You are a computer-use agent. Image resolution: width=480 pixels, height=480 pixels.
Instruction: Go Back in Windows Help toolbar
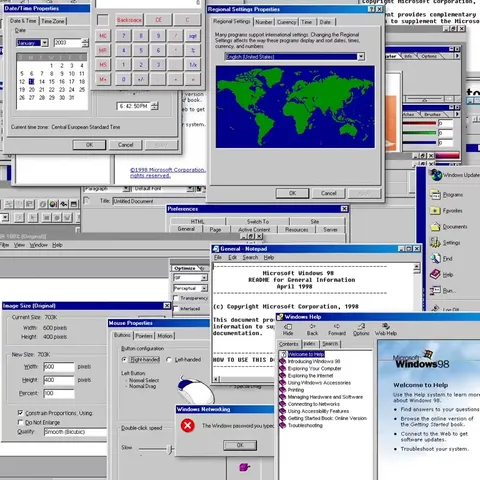(x=312, y=330)
